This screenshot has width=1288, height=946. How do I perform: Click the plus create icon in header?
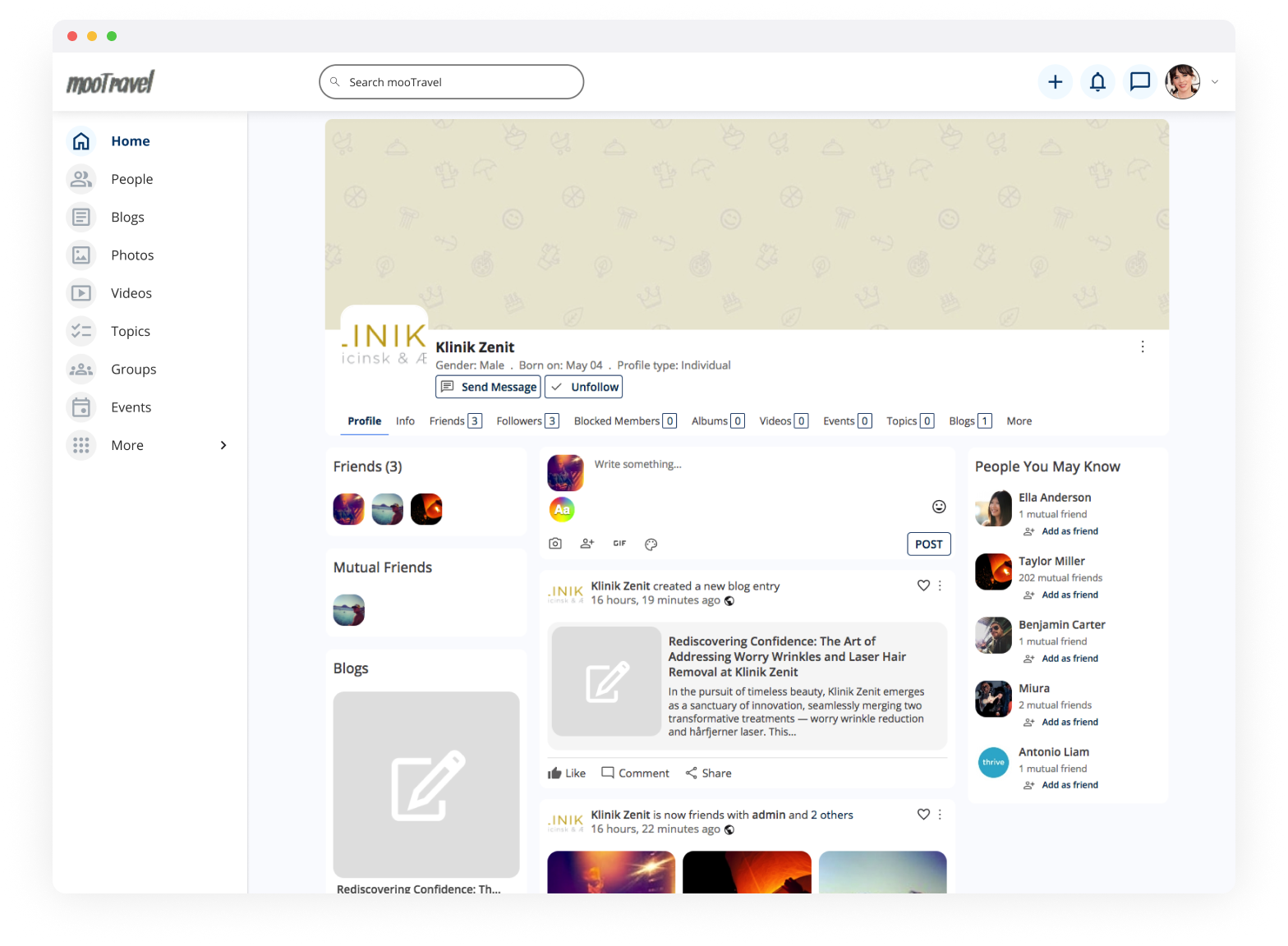(x=1056, y=82)
